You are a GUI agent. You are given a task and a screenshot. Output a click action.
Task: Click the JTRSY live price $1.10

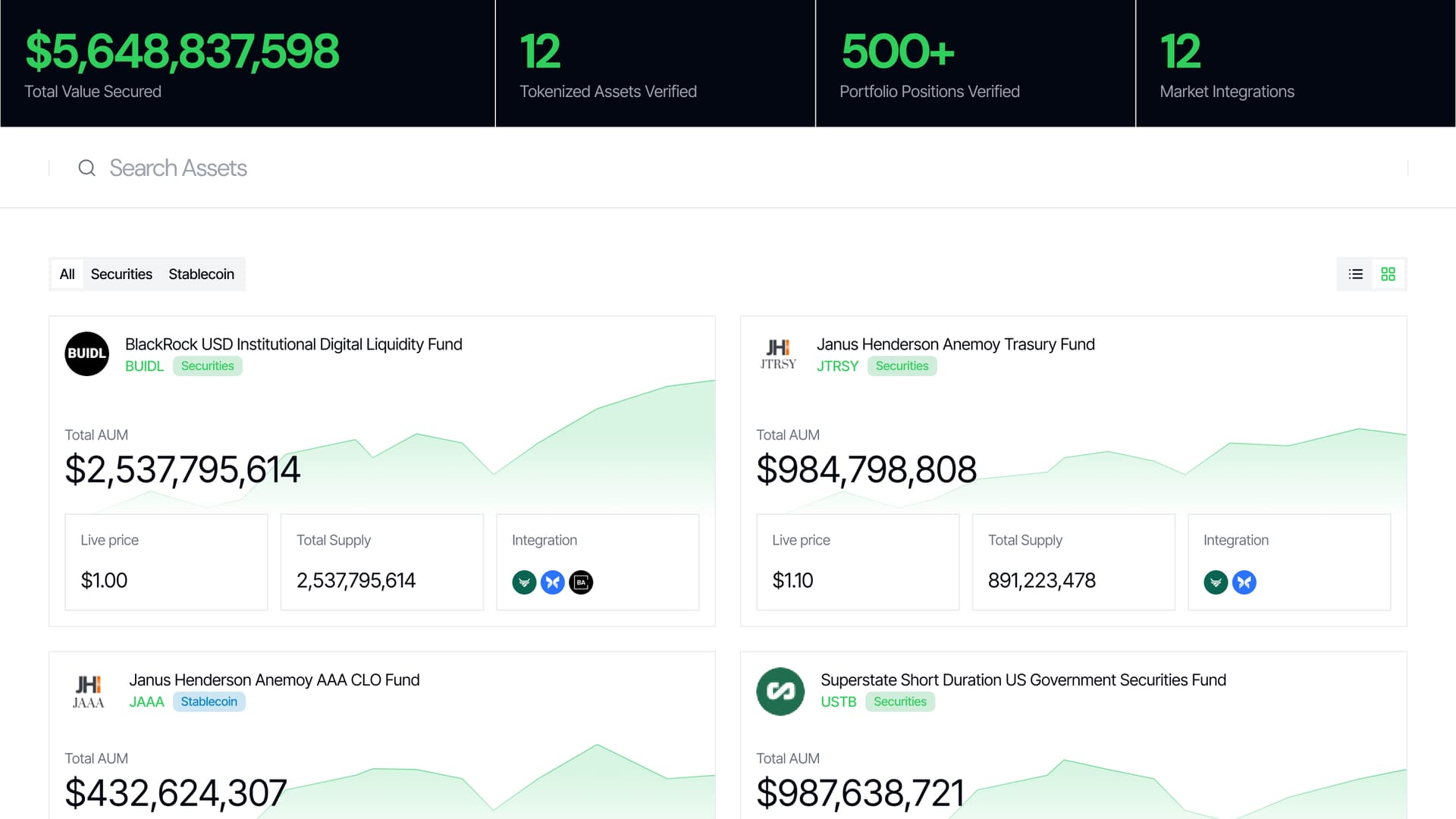792,581
